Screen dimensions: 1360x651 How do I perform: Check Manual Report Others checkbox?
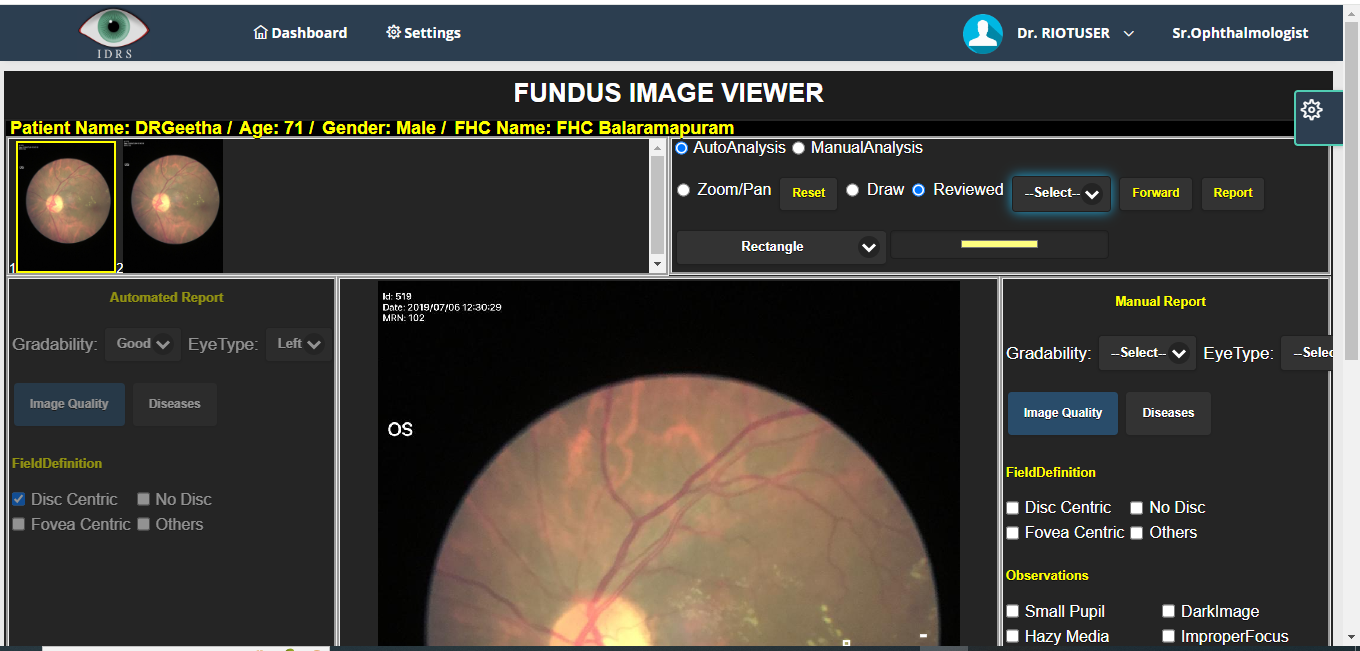pos(1137,533)
